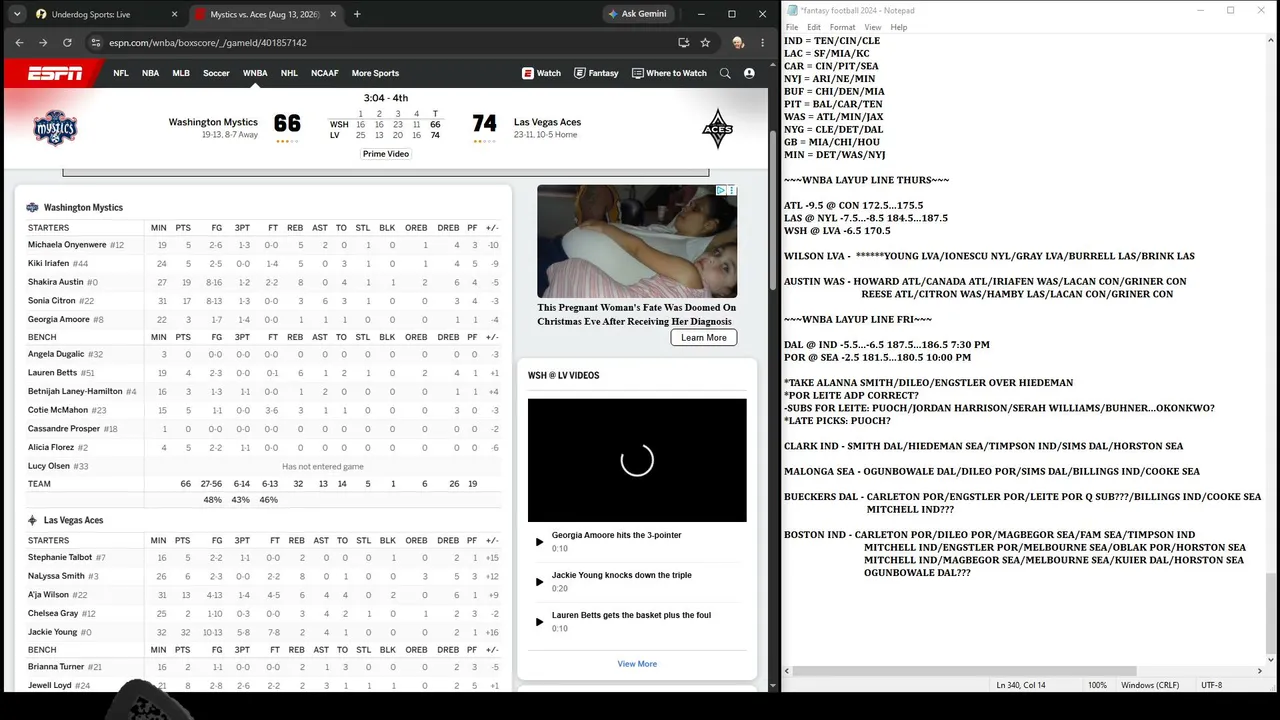The width and height of the screenshot is (1280, 720).
Task: Open a new Chrome tab
Action: 357,14
